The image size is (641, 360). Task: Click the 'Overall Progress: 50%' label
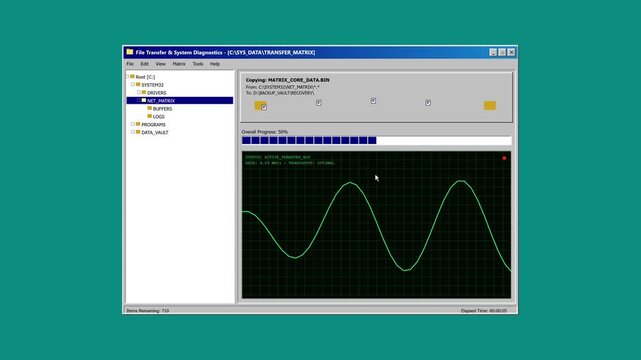tap(264, 132)
